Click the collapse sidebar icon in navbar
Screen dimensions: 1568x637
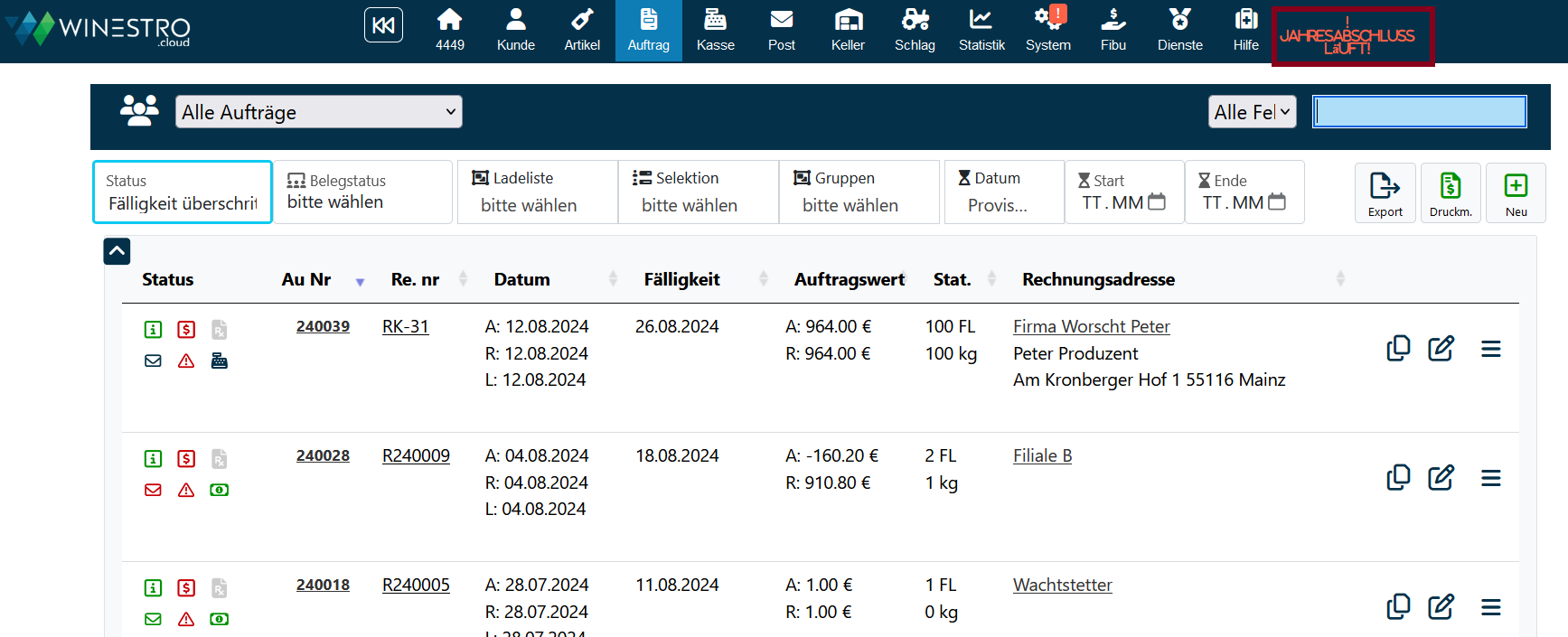[x=383, y=25]
